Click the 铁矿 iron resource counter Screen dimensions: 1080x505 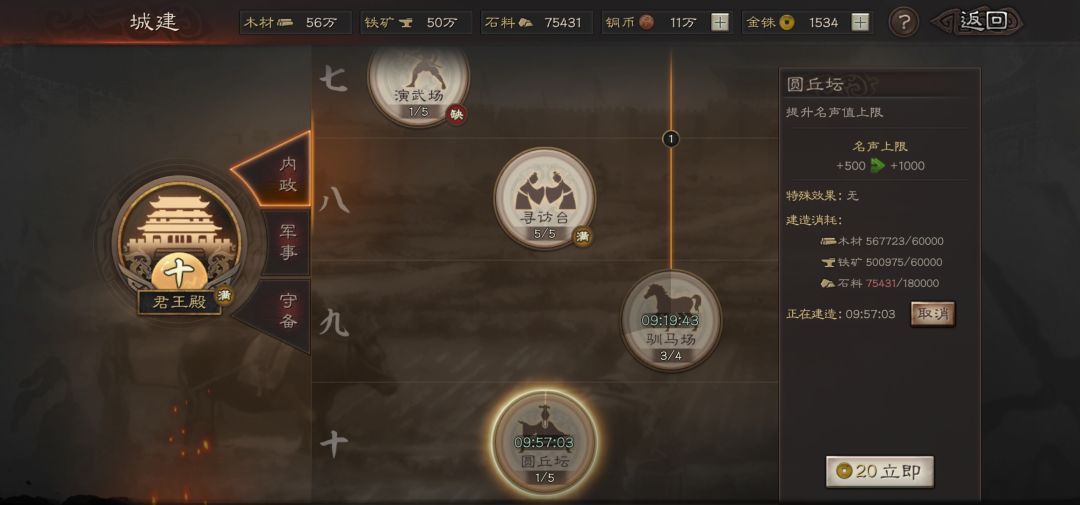click(416, 23)
